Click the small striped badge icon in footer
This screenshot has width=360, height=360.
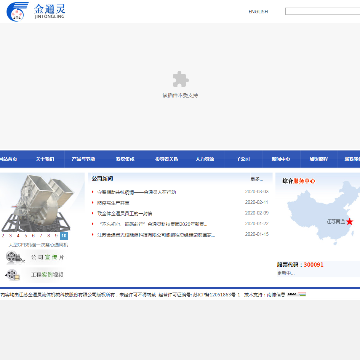[302, 294]
